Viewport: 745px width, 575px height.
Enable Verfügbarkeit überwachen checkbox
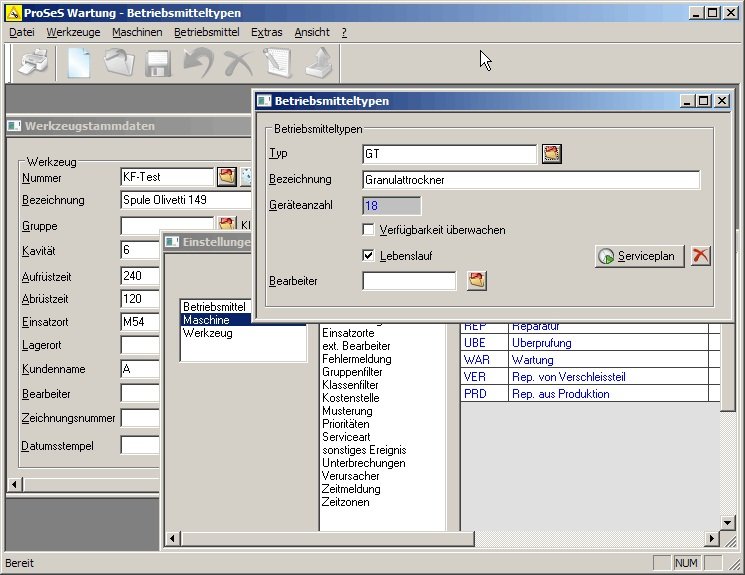[x=369, y=230]
